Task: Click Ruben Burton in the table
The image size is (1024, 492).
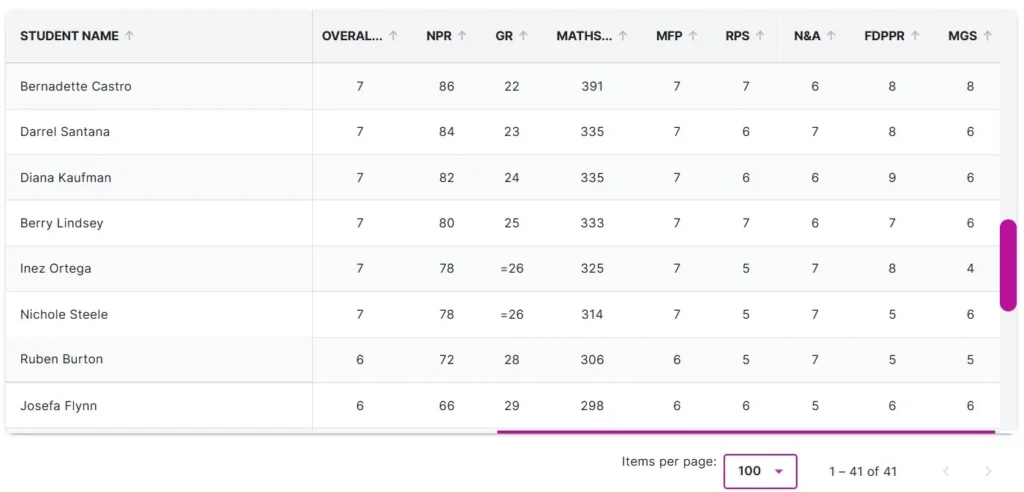Action: [x=61, y=360]
